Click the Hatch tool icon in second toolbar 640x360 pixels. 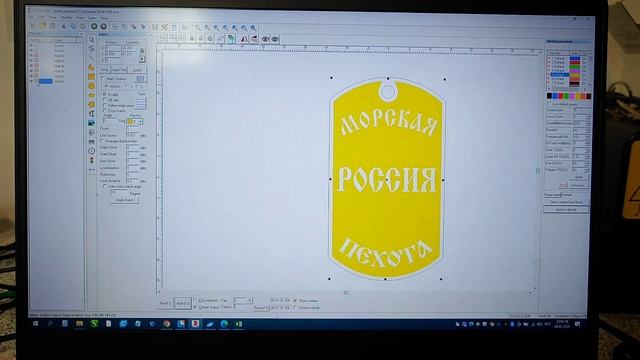[x=231, y=39]
